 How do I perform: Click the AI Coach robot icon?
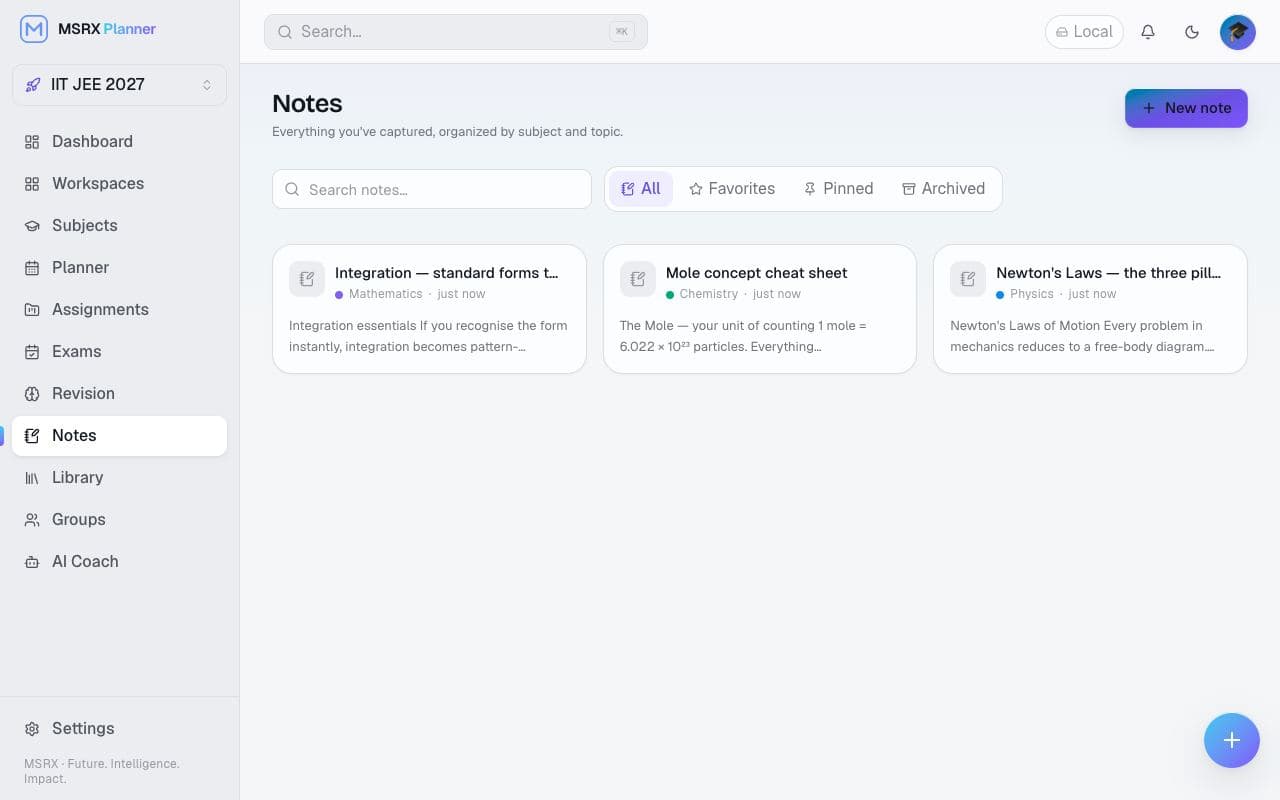32,562
